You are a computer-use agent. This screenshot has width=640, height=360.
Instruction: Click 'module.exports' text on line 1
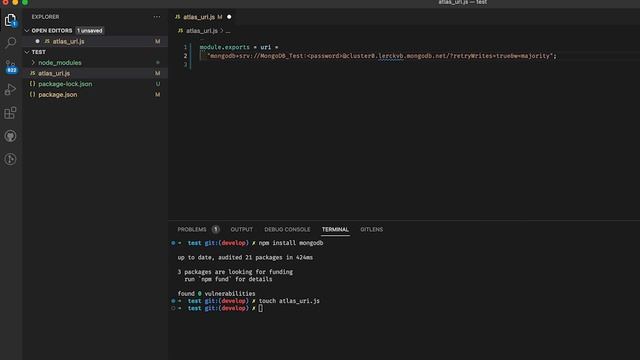pos(224,47)
